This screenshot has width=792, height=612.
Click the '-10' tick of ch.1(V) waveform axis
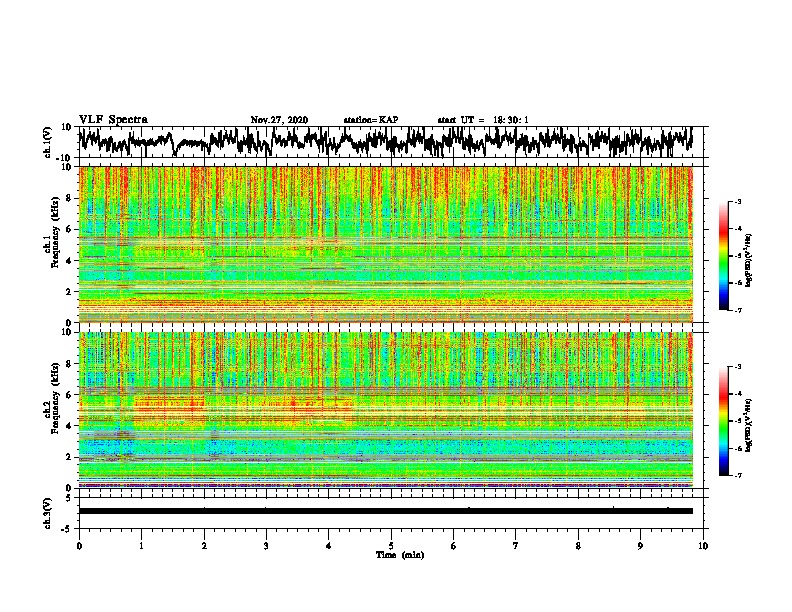pos(65,158)
